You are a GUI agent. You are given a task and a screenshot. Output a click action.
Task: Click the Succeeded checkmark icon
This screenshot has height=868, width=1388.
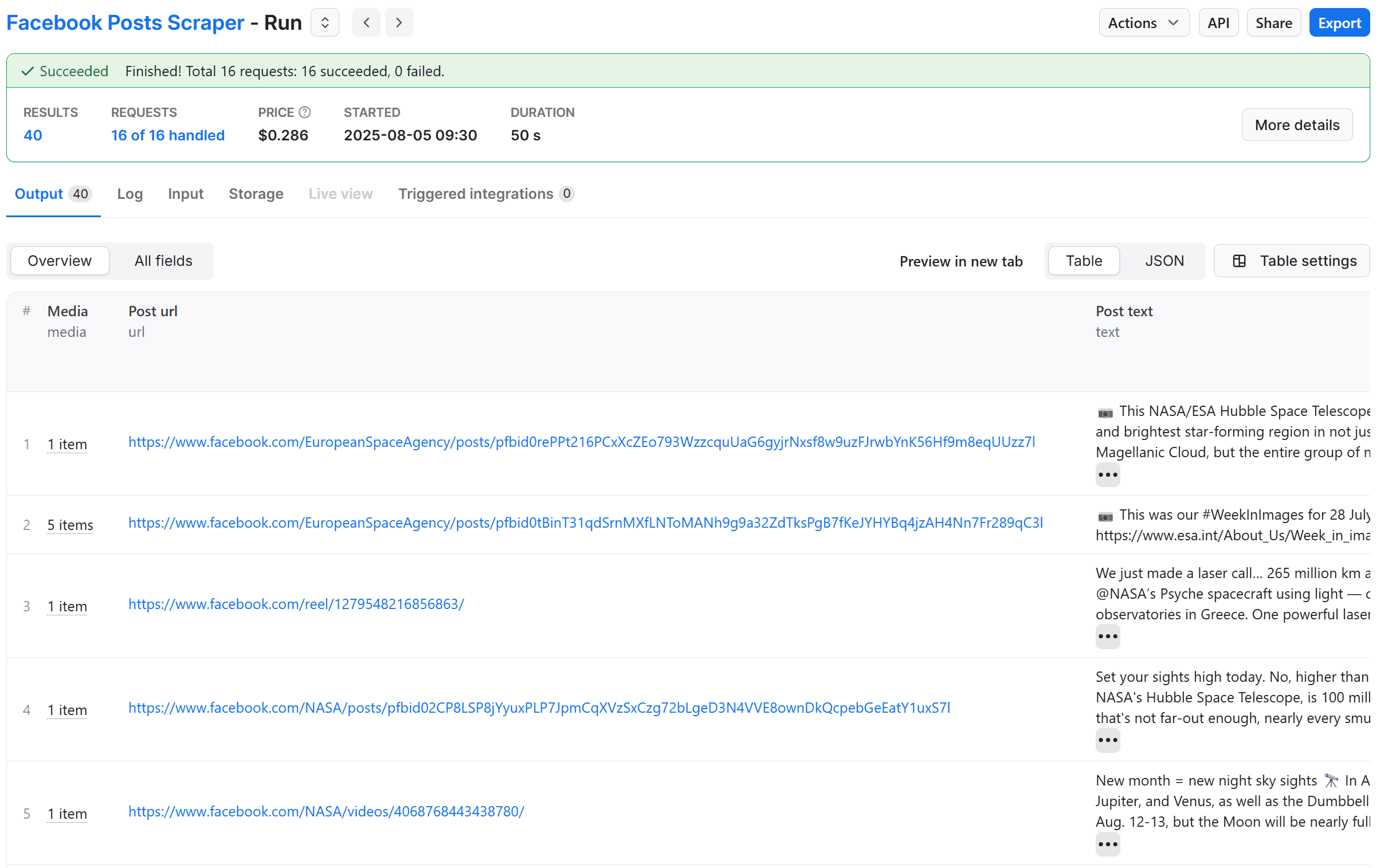[26, 70]
